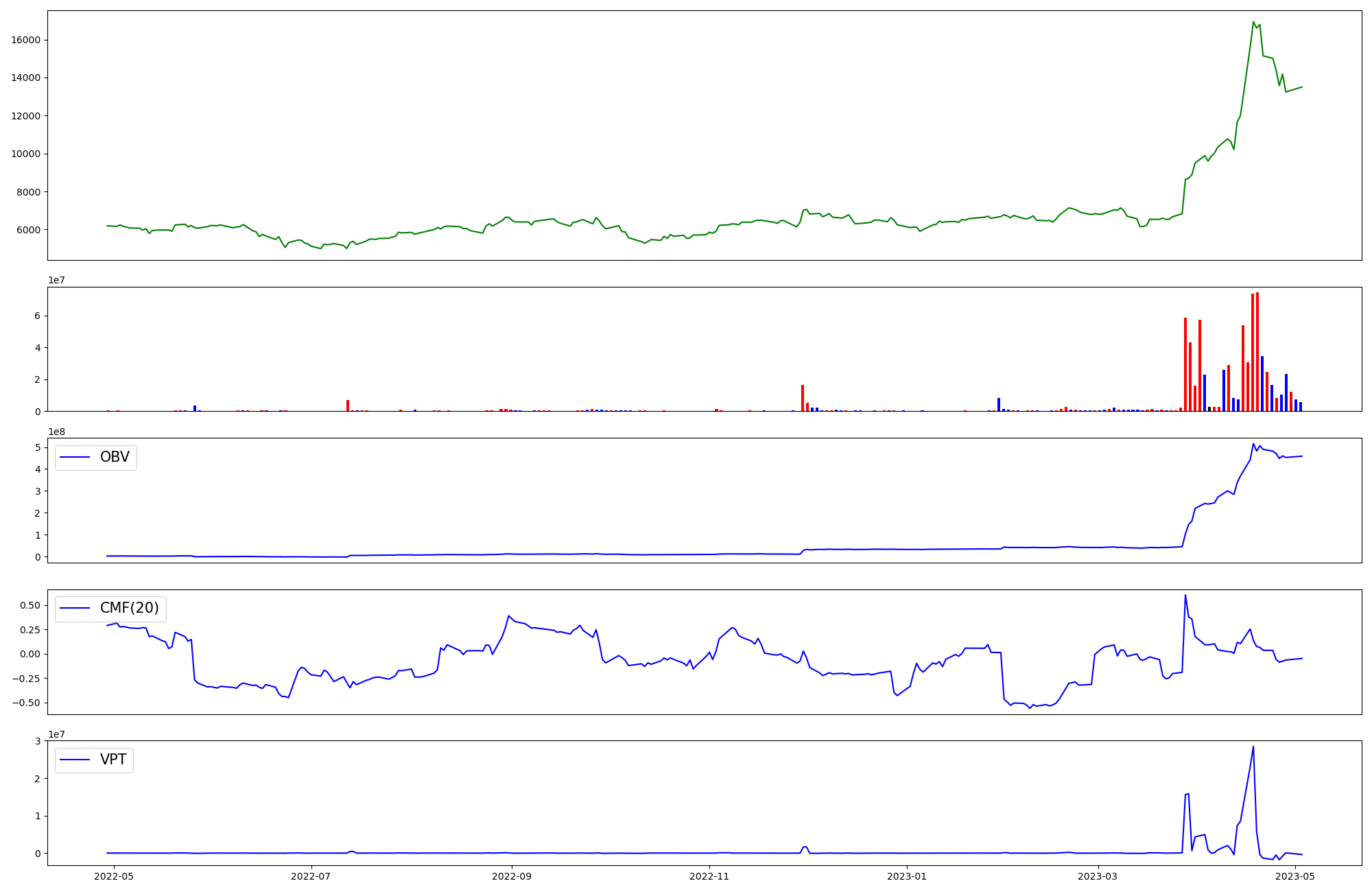Click the CMF spike above 0.50

pos(1185,596)
